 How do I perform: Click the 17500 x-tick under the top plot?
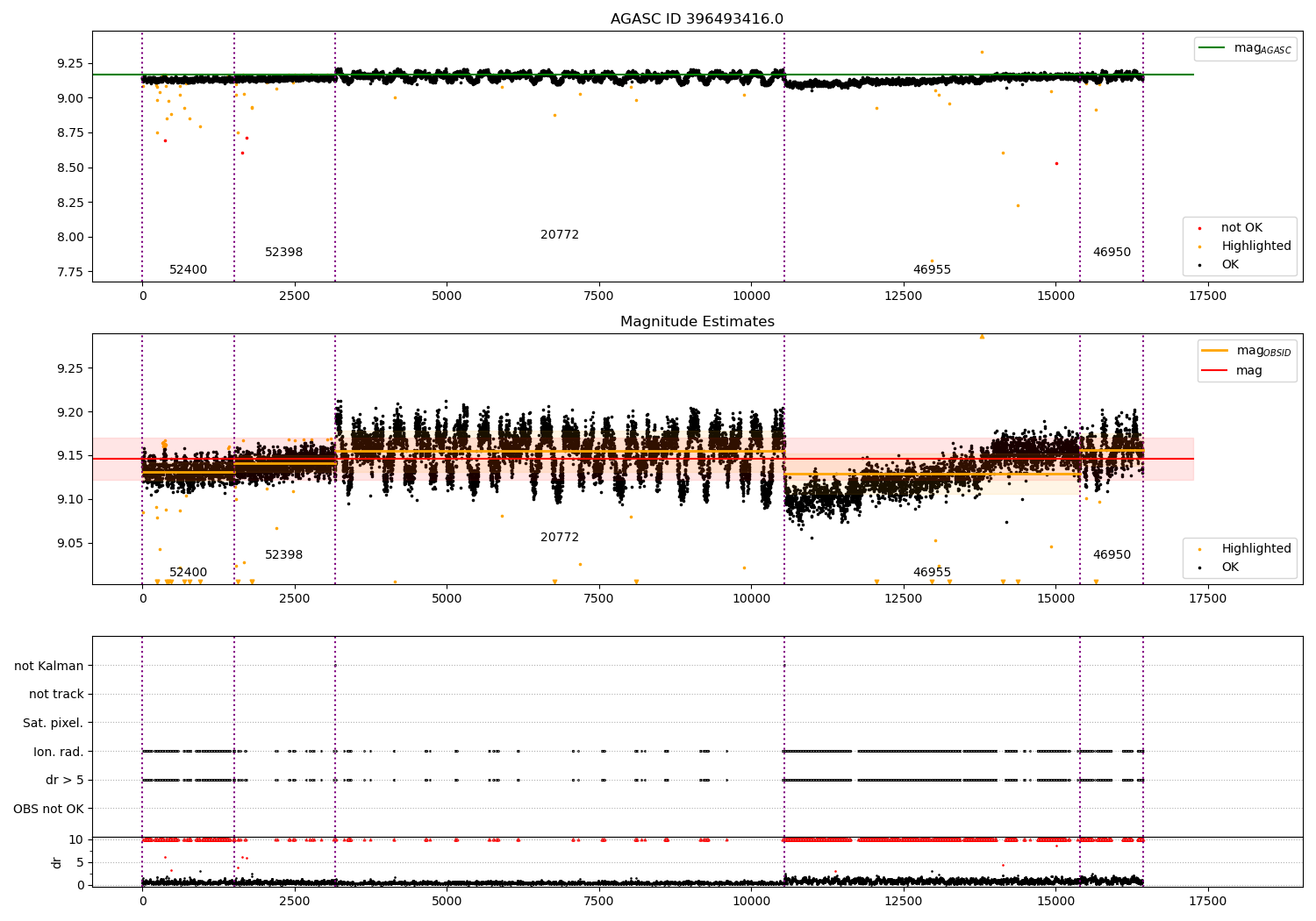(1207, 296)
